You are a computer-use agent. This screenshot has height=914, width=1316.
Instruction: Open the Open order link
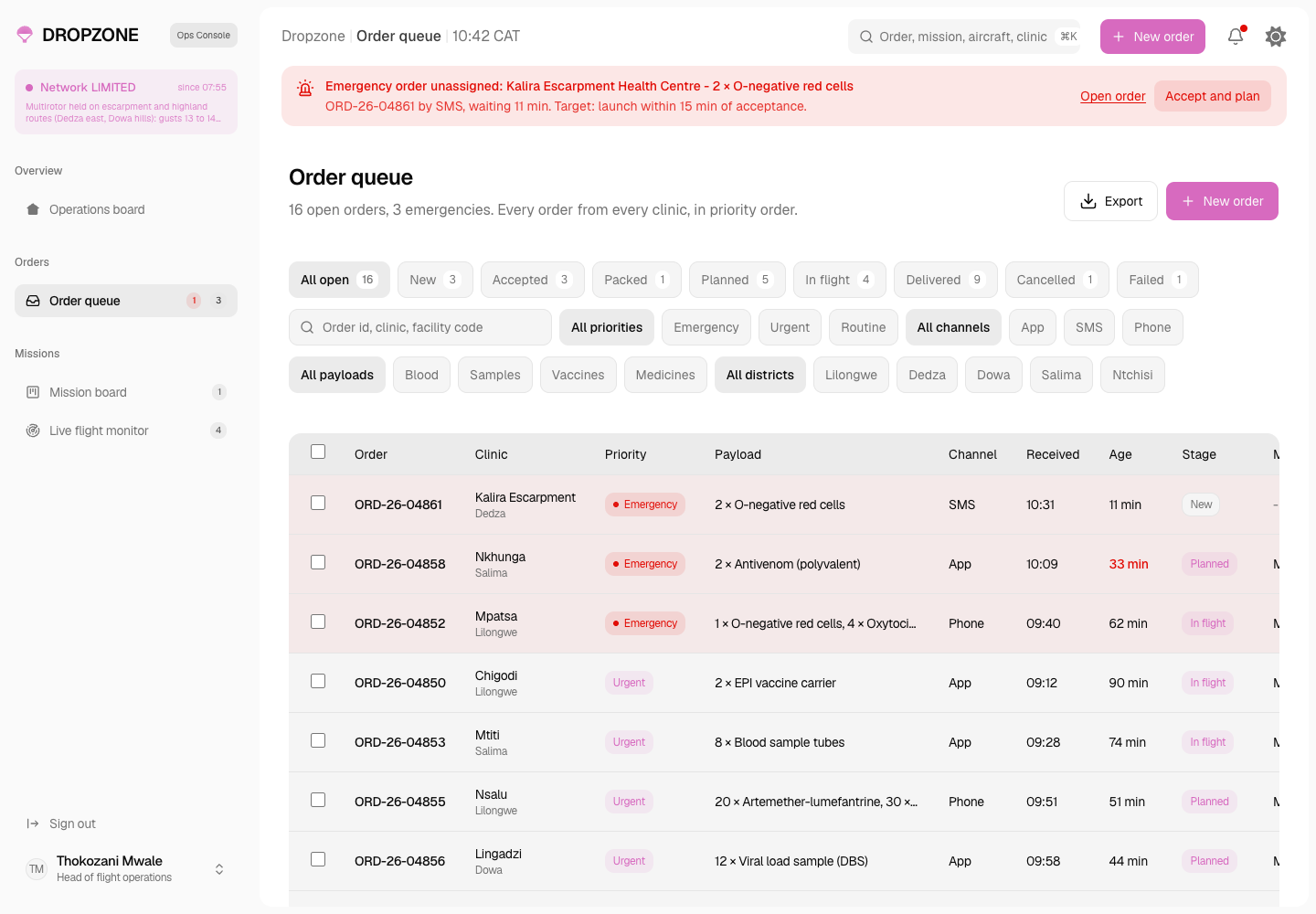[x=1113, y=96]
